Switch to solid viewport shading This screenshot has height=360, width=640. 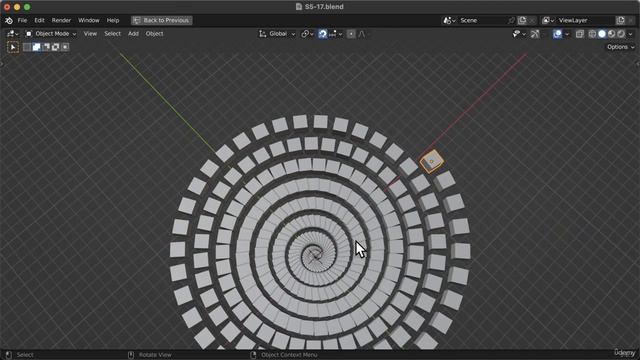pyautogui.click(x=602, y=34)
